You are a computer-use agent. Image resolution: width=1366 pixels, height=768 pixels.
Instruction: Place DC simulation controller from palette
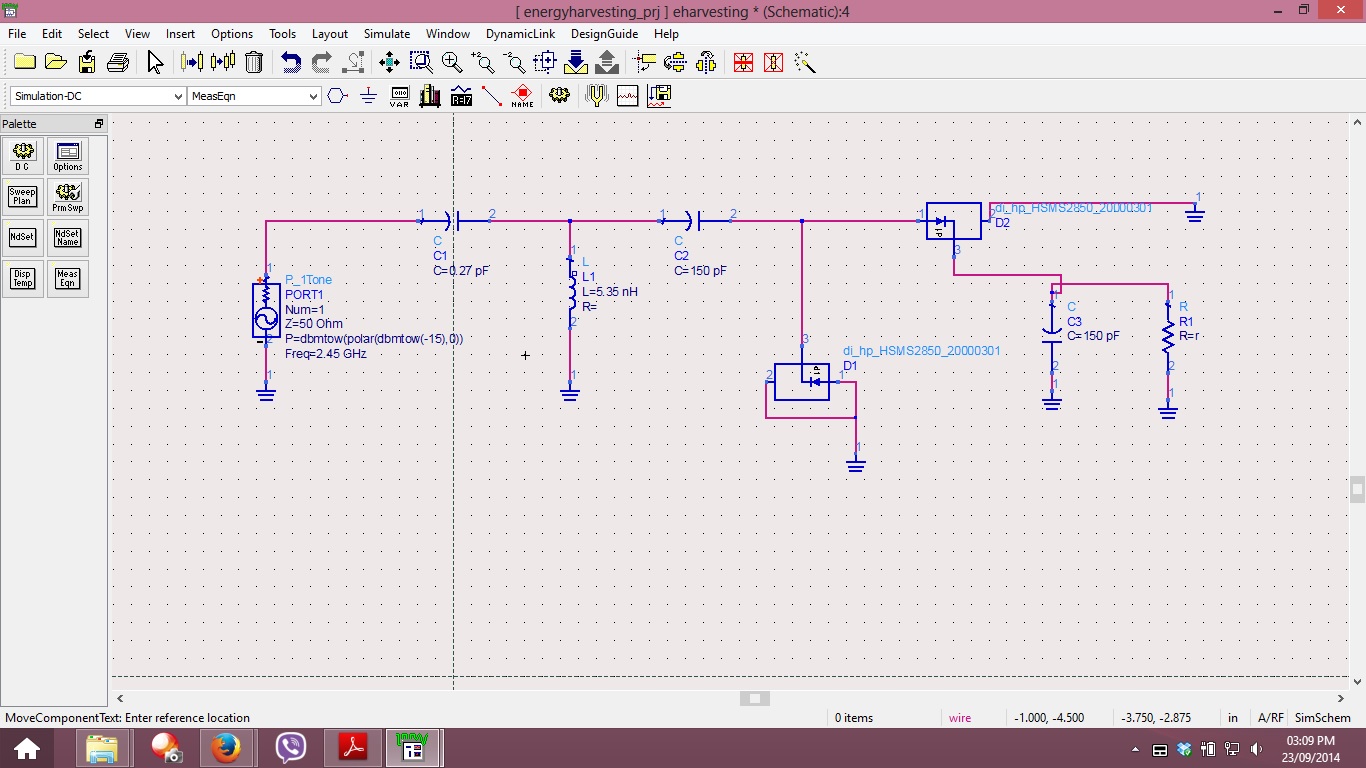tap(22, 155)
